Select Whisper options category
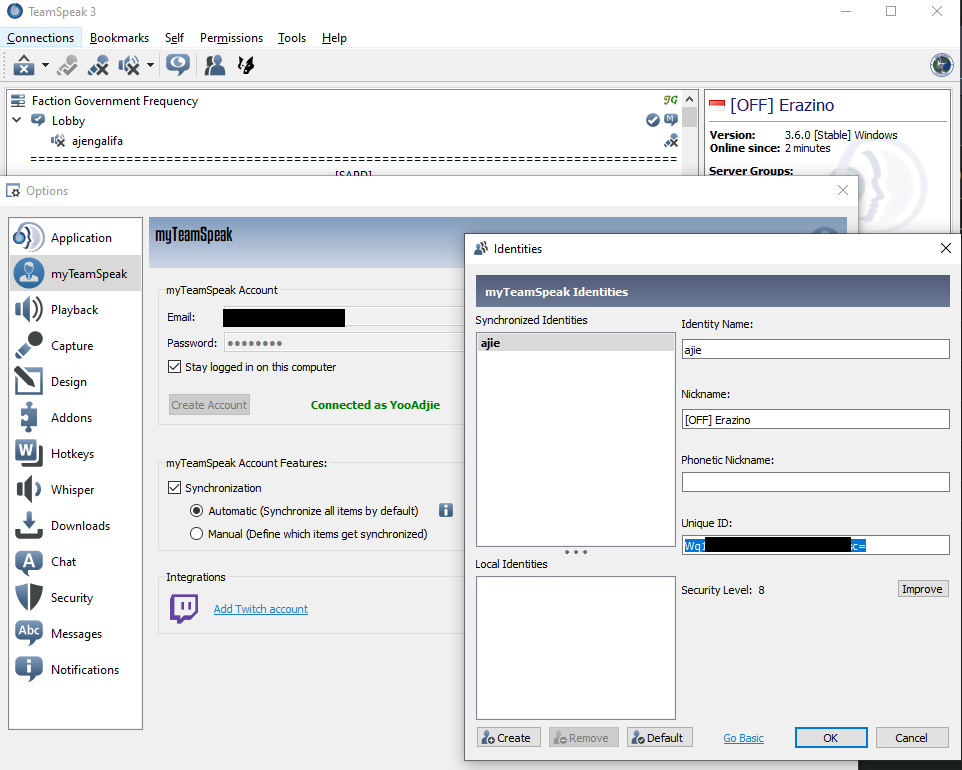This screenshot has height=770, width=962. pos(75,490)
